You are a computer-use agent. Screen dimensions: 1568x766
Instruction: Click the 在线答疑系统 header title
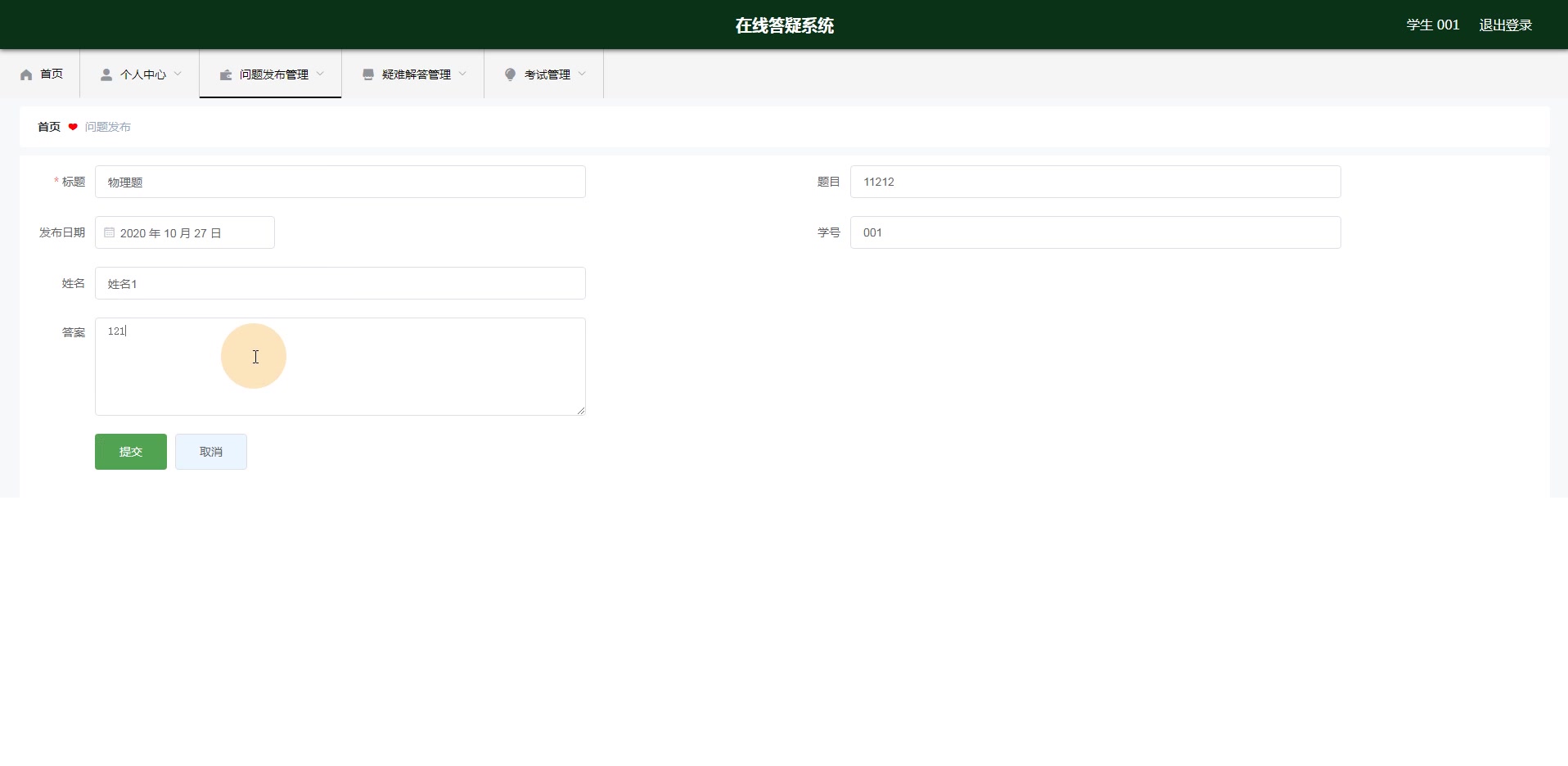[784, 25]
